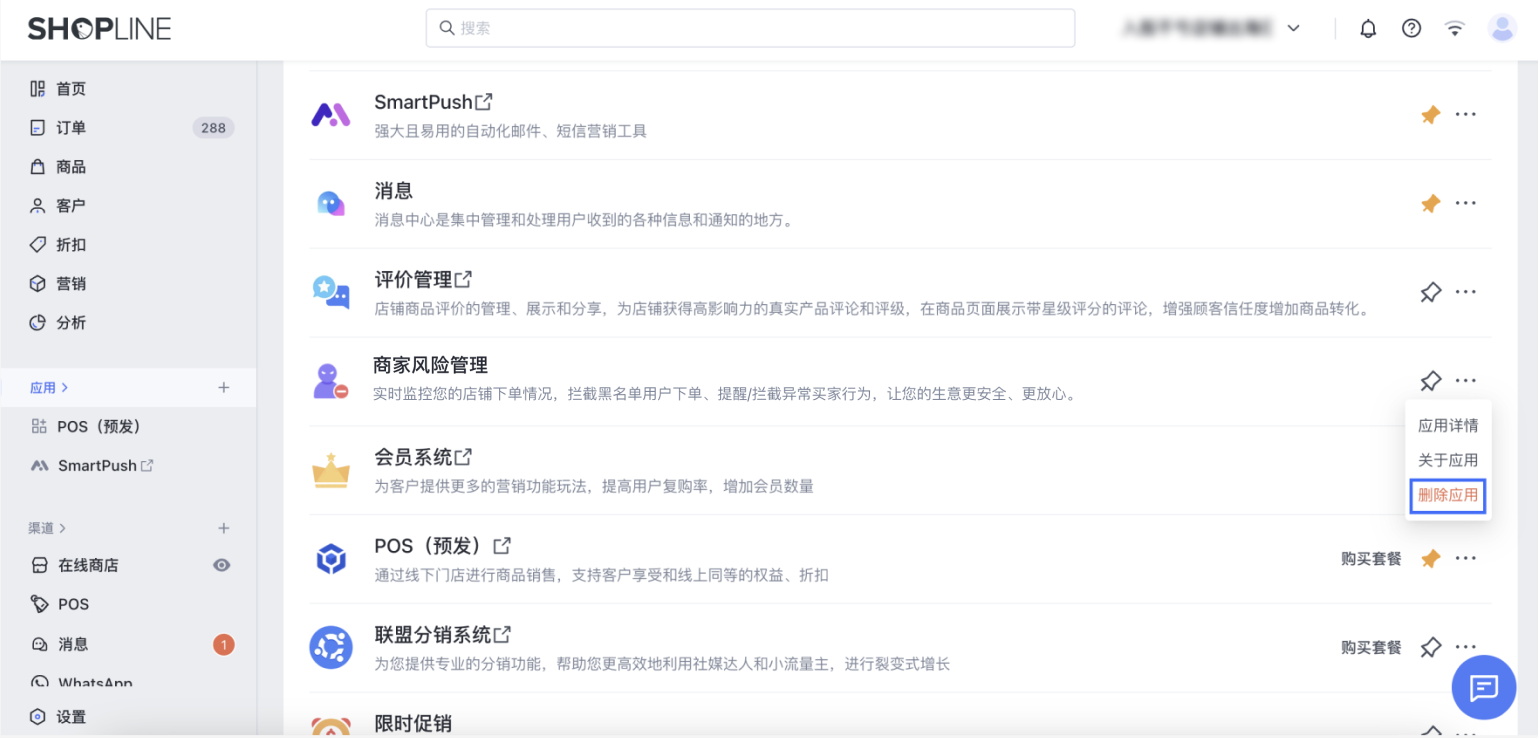This screenshot has width=1538, height=738.
Task: Open more options for 商家风险管理 row
Action: [x=1466, y=381]
